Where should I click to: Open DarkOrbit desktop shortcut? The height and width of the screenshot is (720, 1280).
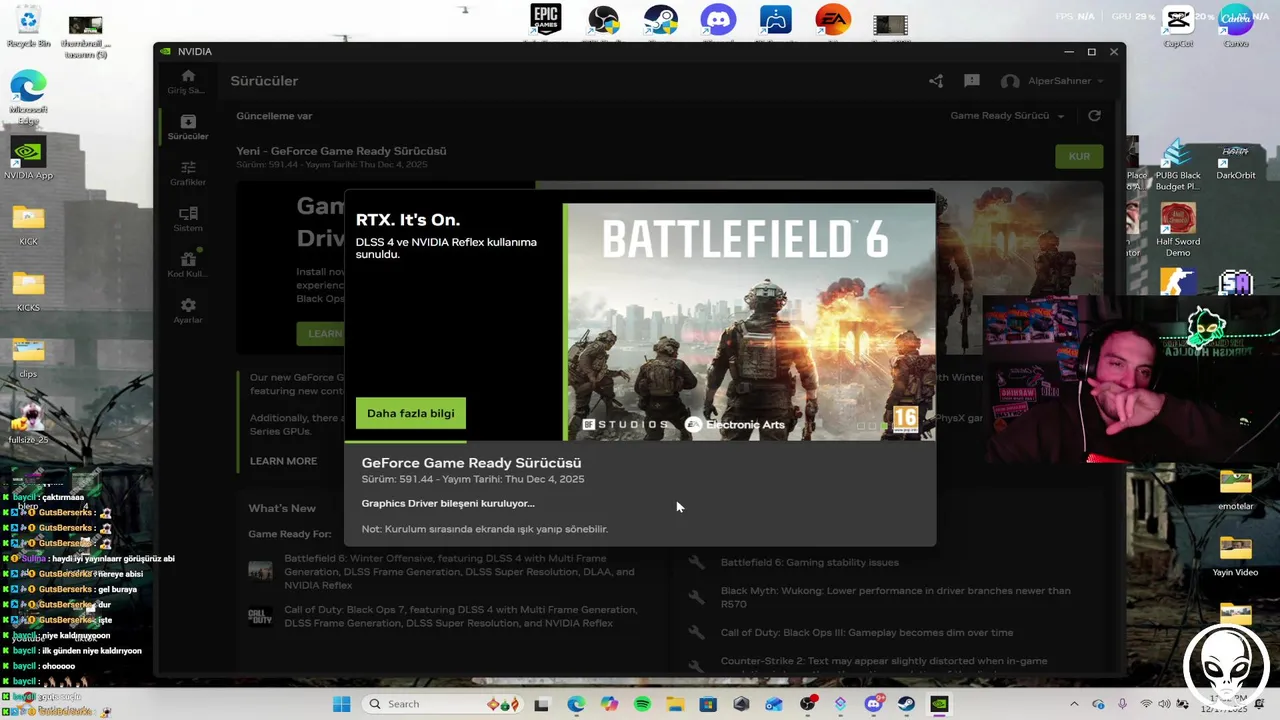tap(1236, 161)
